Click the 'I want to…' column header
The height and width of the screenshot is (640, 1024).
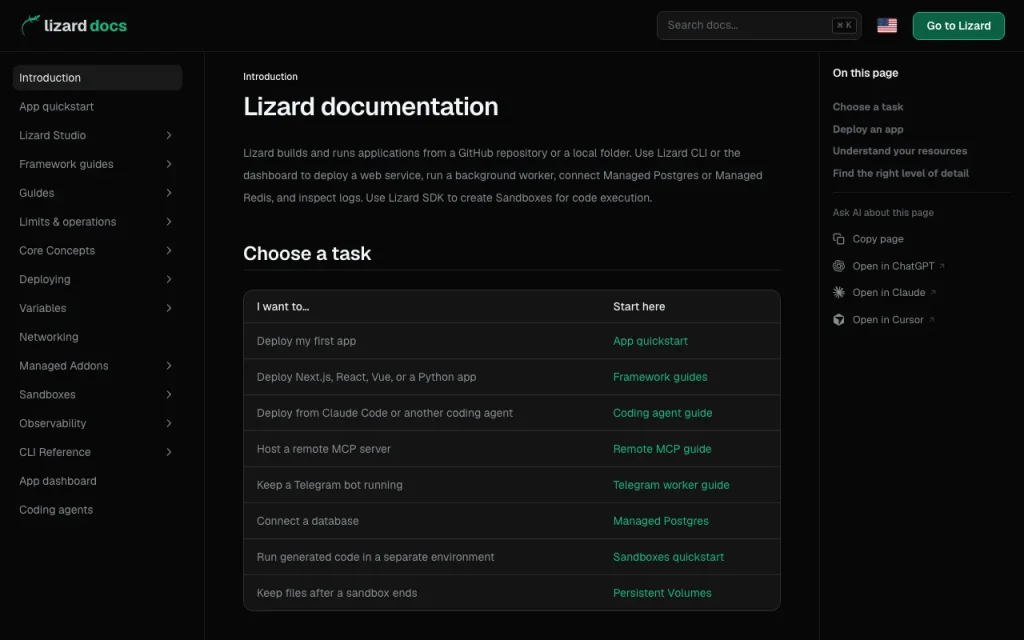coord(283,306)
